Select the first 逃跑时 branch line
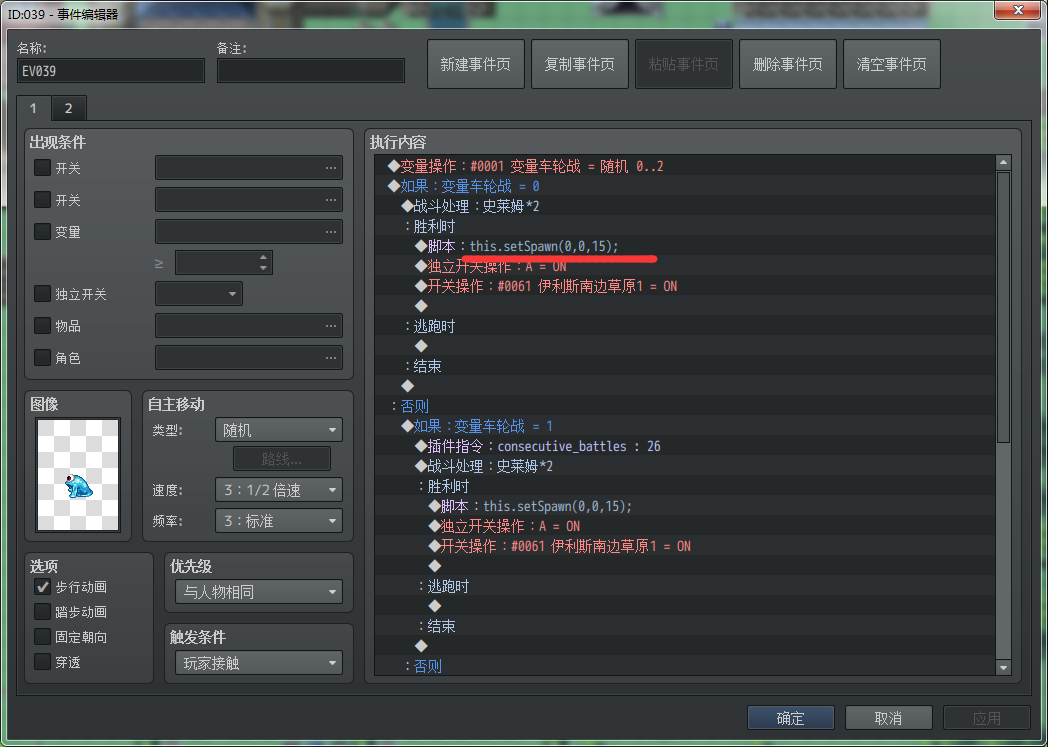The height and width of the screenshot is (747, 1048). pyautogui.click(x=684, y=326)
